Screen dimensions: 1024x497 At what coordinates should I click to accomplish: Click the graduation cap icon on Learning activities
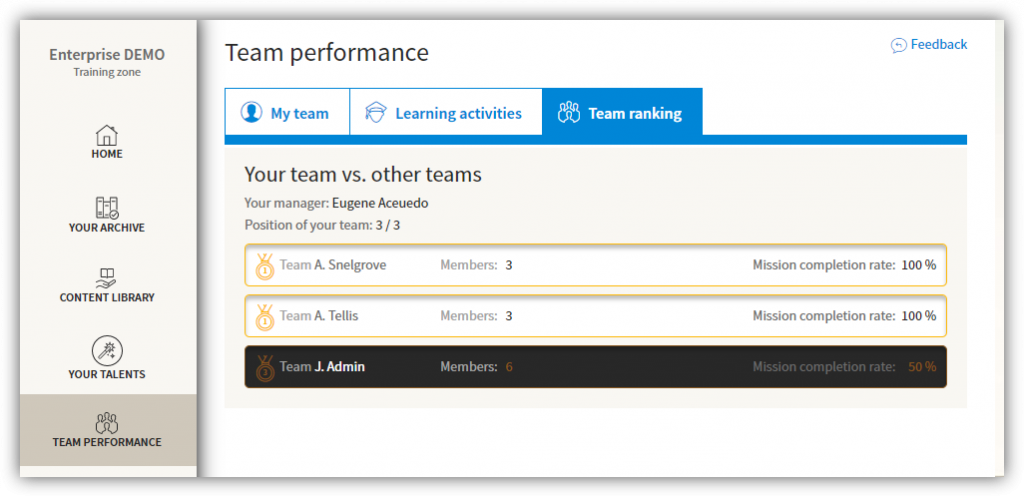(376, 113)
